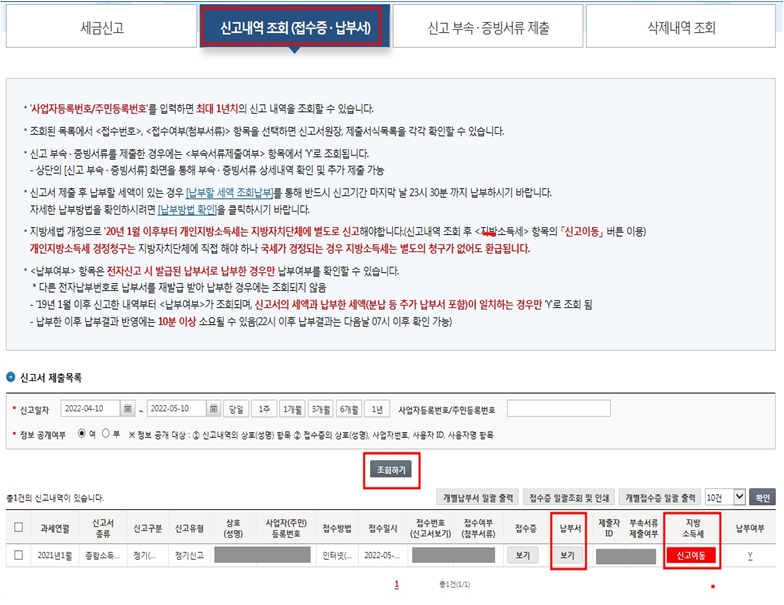784x605 pixels.
Task: Click the 2021년1월 cell
Action: click(54, 556)
